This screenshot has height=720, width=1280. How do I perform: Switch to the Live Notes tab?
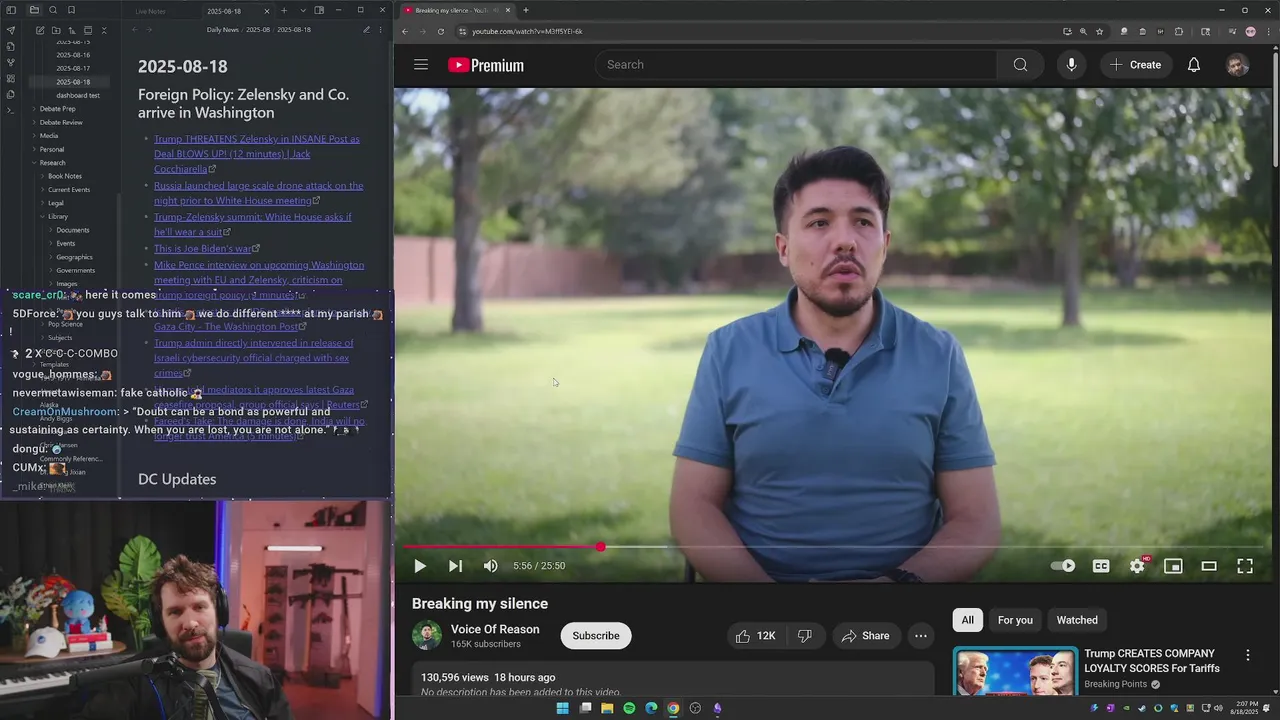pyautogui.click(x=151, y=11)
